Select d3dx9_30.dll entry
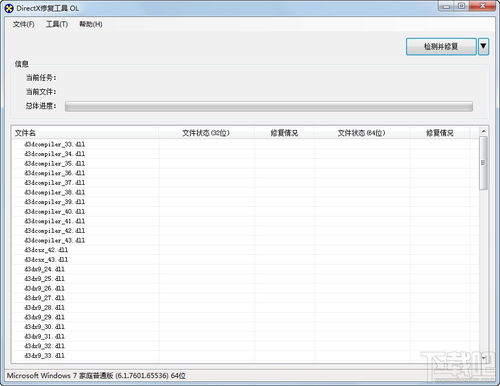 coord(44,327)
